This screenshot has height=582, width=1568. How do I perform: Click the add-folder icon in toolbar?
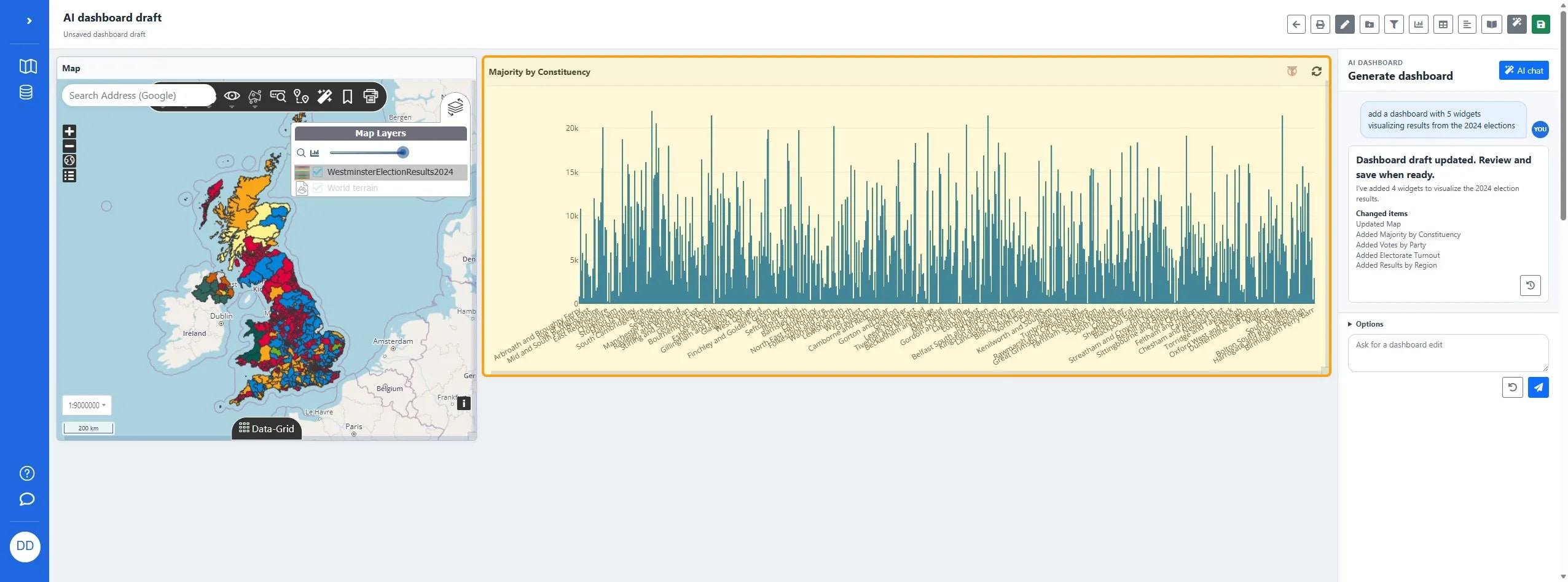point(1370,25)
